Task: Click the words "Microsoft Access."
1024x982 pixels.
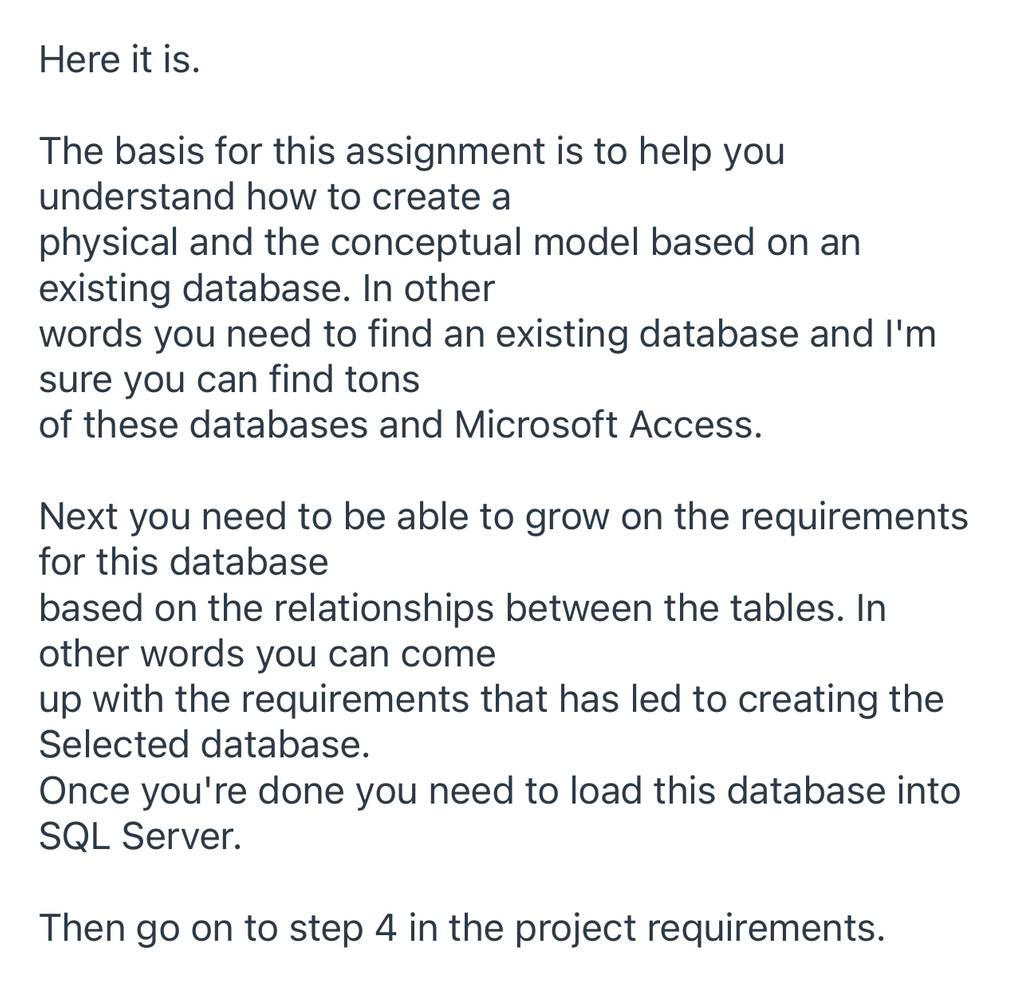Action: 608,425
